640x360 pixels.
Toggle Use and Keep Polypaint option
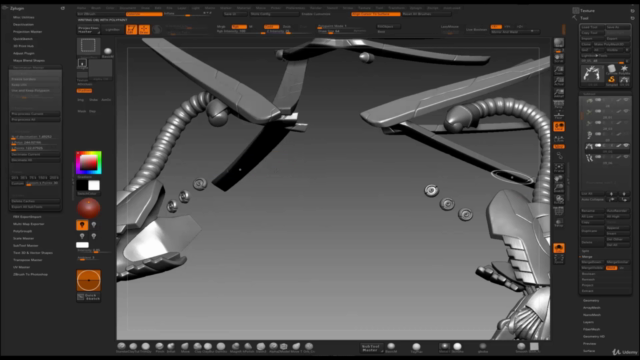pos(36,91)
